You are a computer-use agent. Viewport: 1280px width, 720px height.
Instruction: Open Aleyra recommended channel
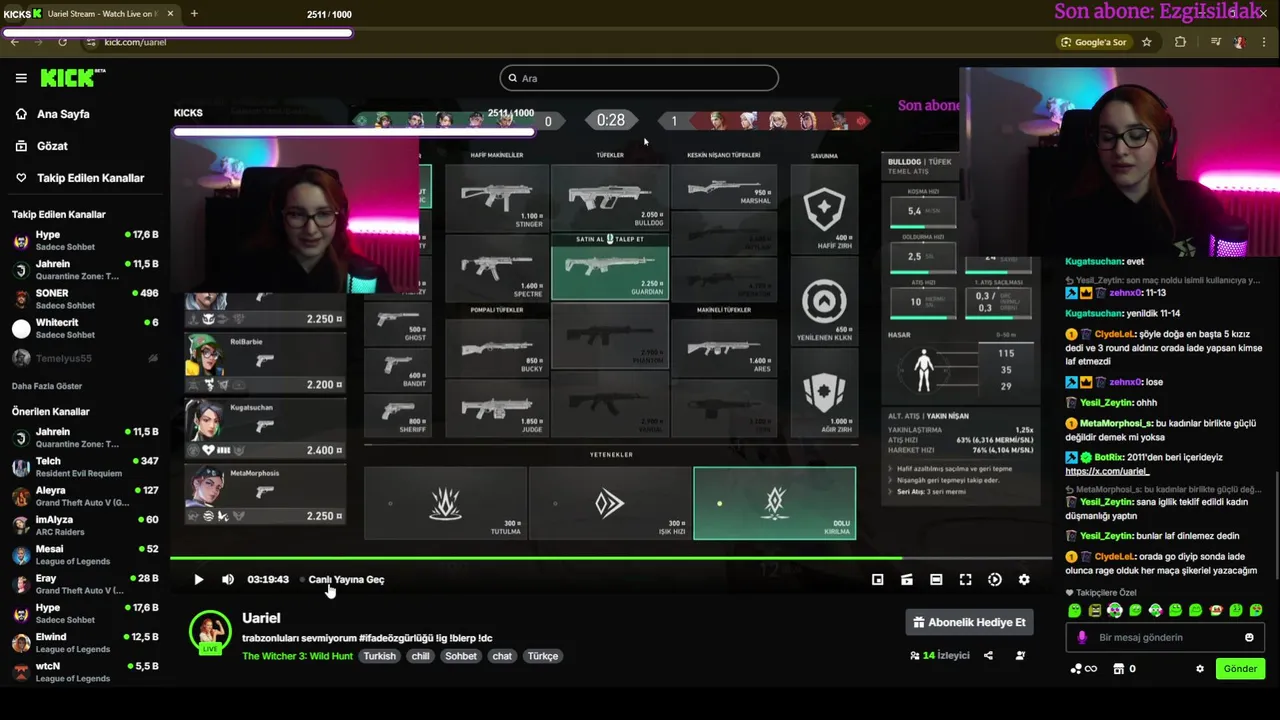click(85, 496)
